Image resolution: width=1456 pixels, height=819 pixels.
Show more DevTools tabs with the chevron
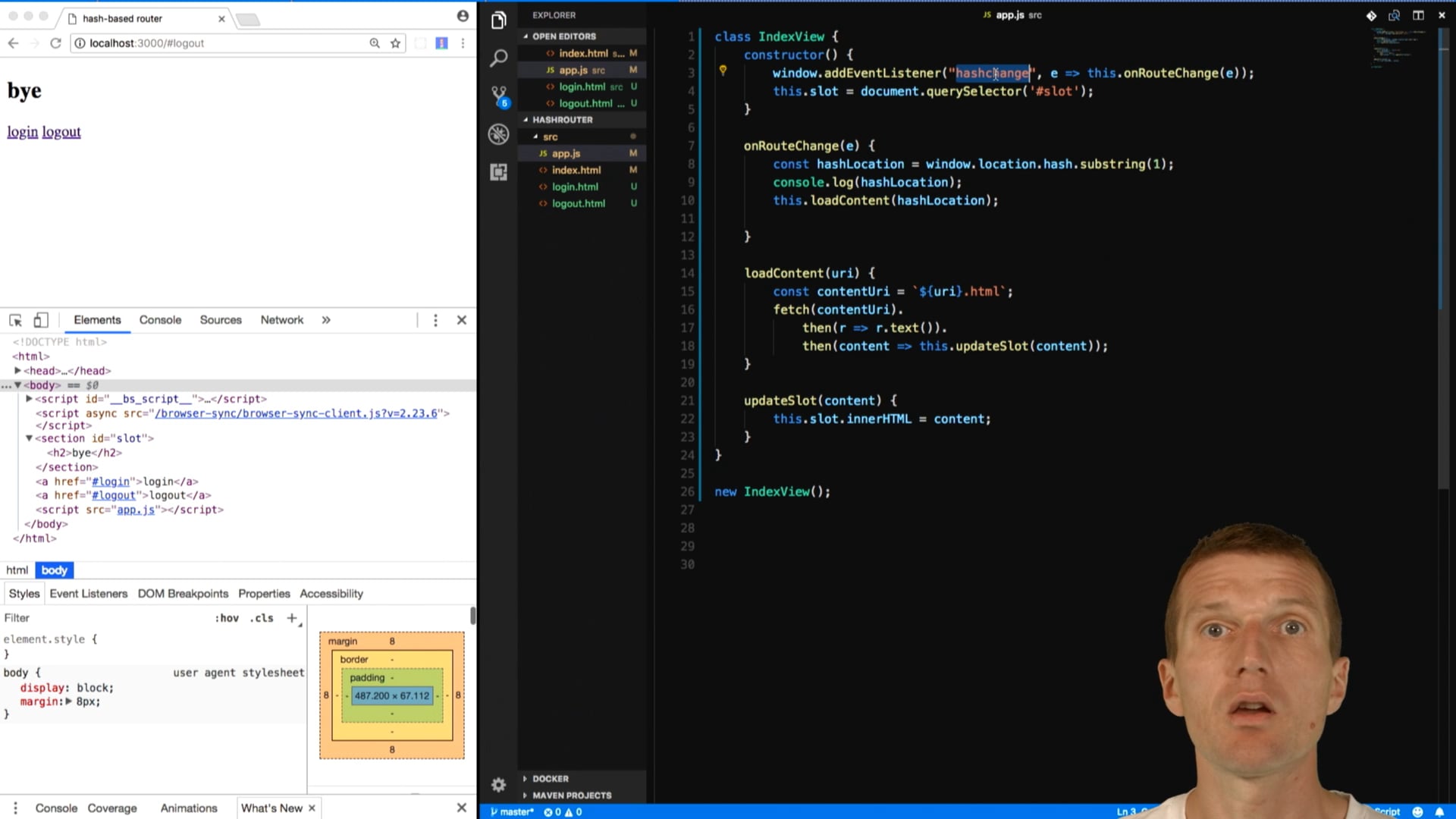(326, 320)
